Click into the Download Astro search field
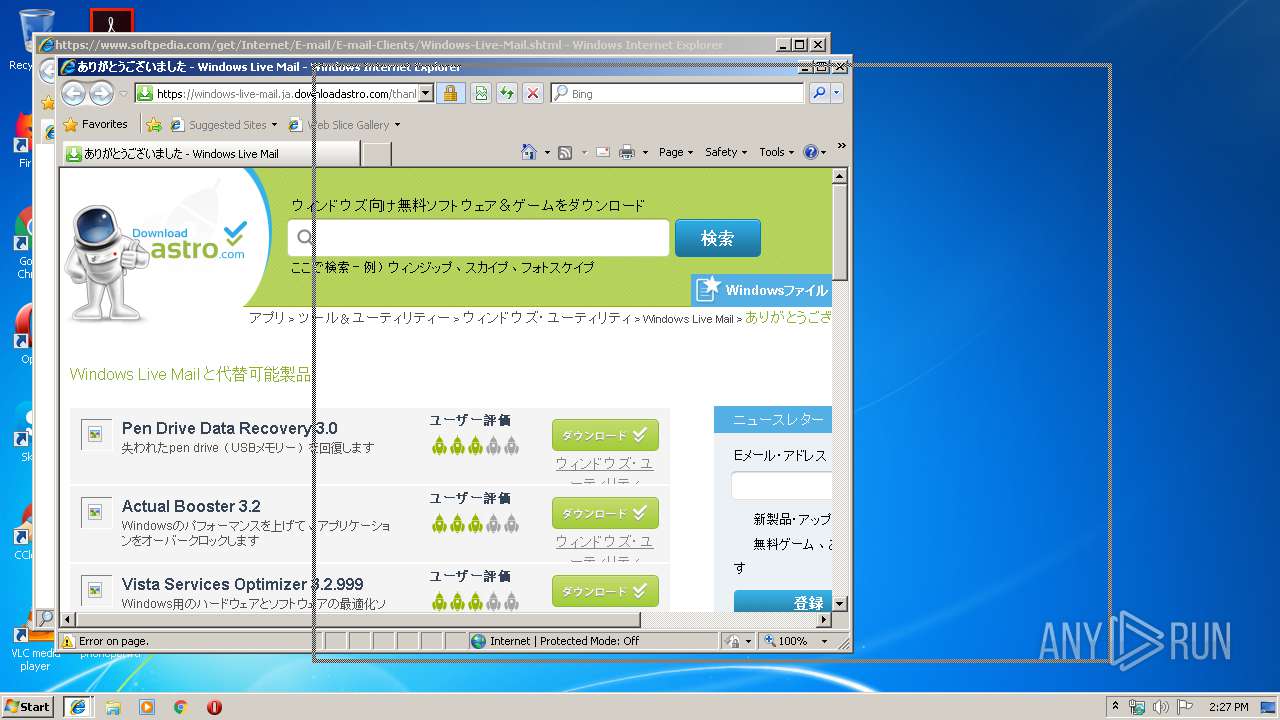 click(479, 238)
